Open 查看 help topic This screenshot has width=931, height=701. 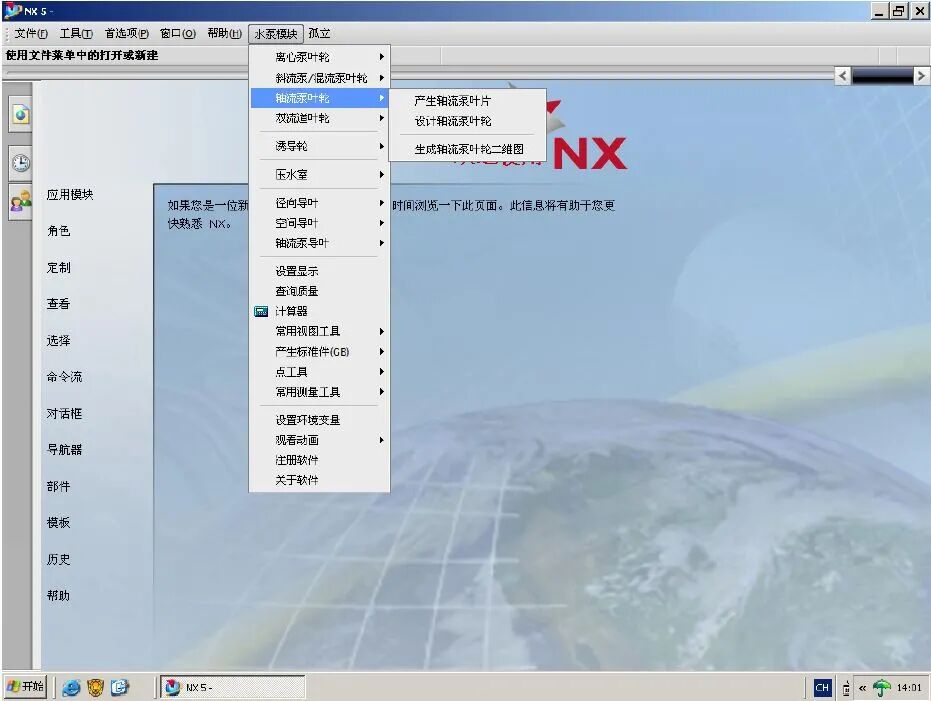click(x=59, y=304)
